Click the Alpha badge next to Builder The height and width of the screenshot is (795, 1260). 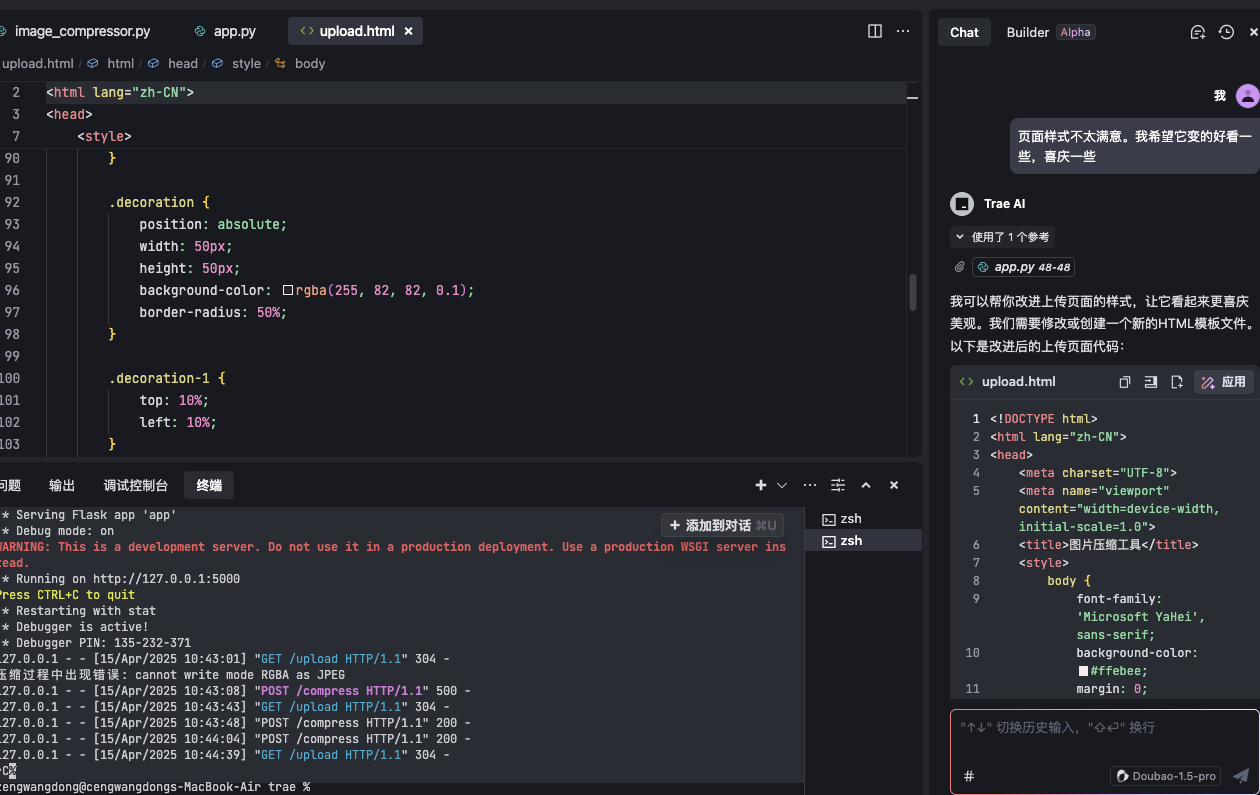[1075, 32]
